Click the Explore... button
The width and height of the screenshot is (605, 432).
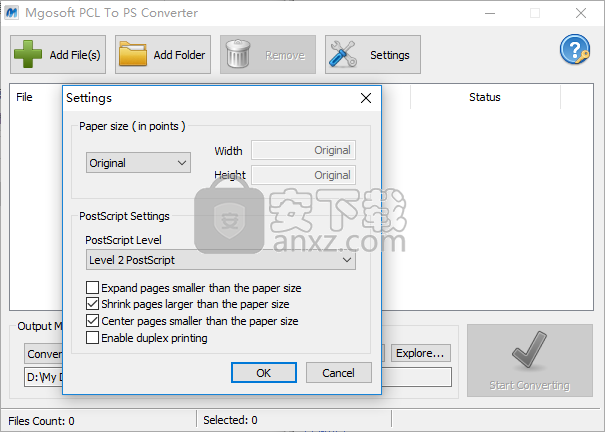(x=421, y=353)
